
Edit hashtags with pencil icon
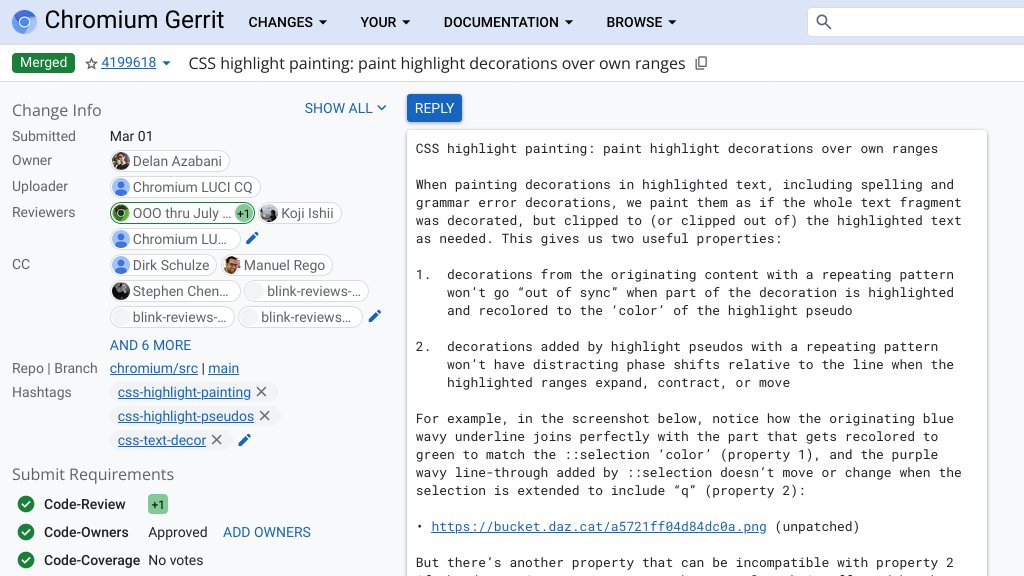coord(245,440)
